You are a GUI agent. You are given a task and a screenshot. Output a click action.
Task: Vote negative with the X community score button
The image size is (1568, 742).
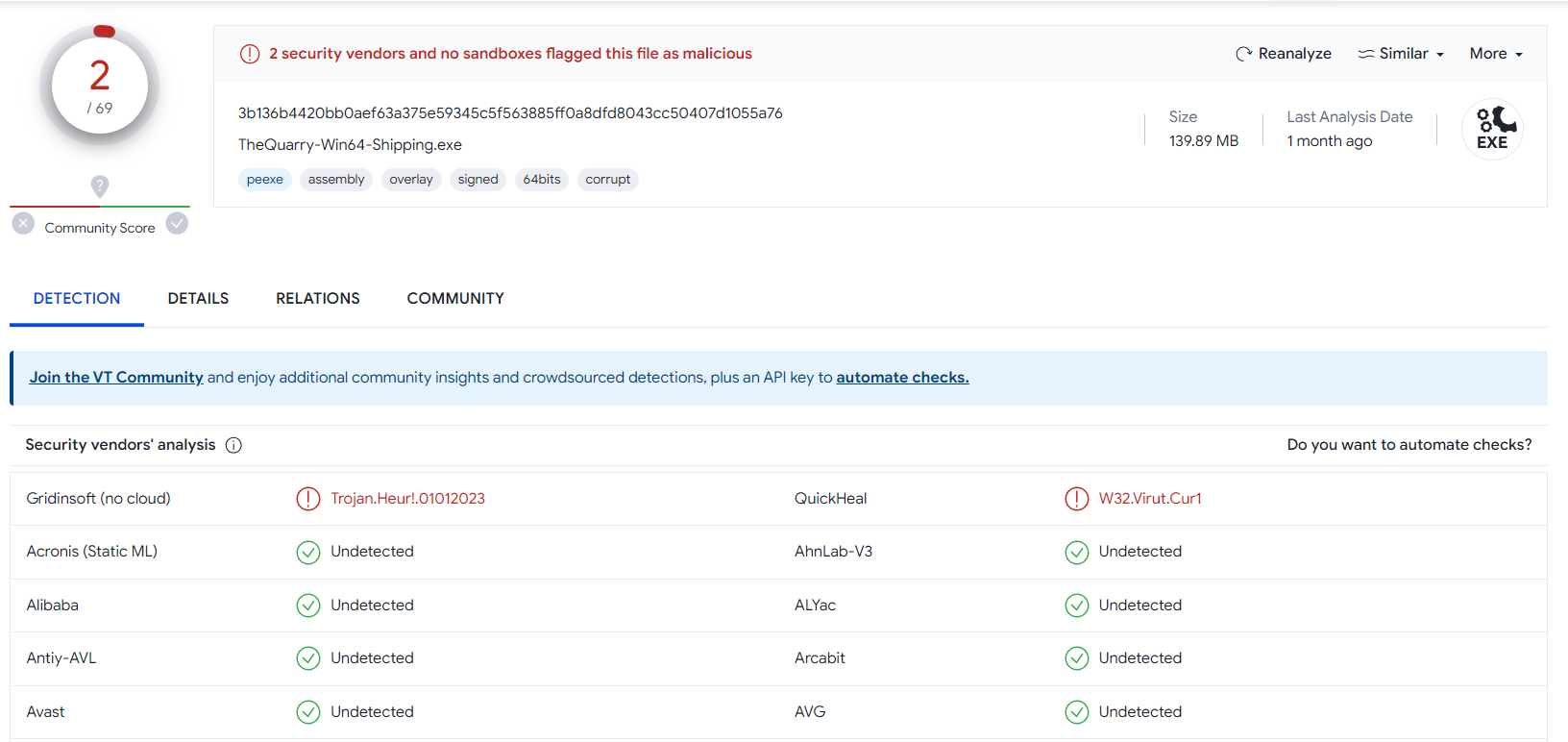[24, 224]
